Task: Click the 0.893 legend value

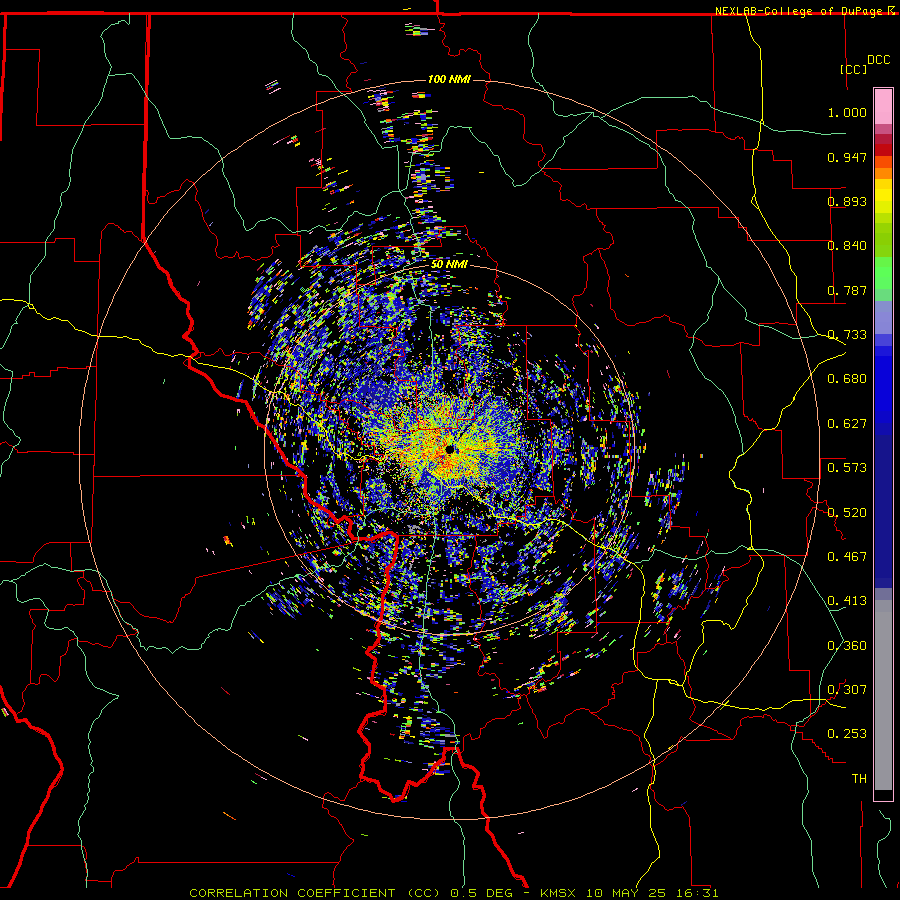Action: (847, 201)
